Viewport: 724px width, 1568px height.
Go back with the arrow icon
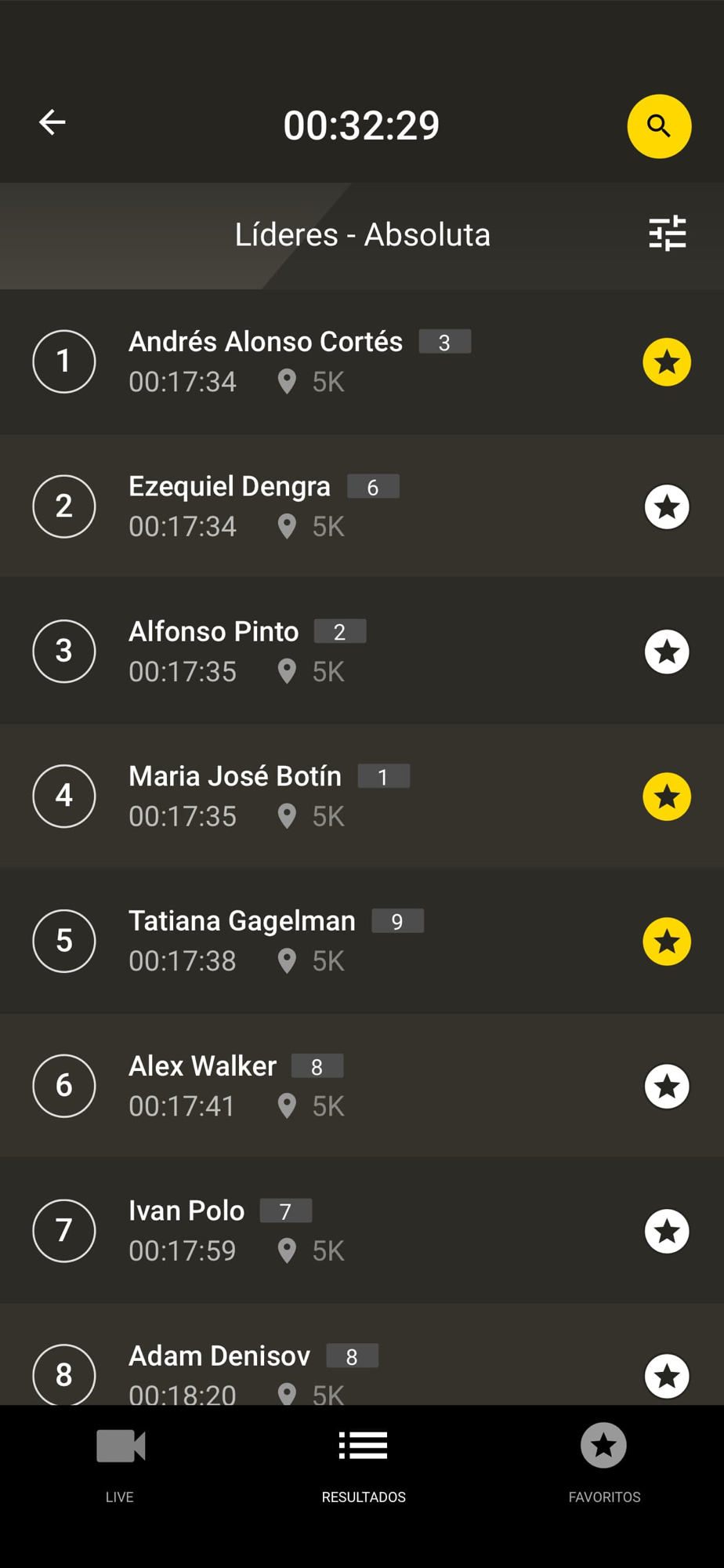[52, 122]
